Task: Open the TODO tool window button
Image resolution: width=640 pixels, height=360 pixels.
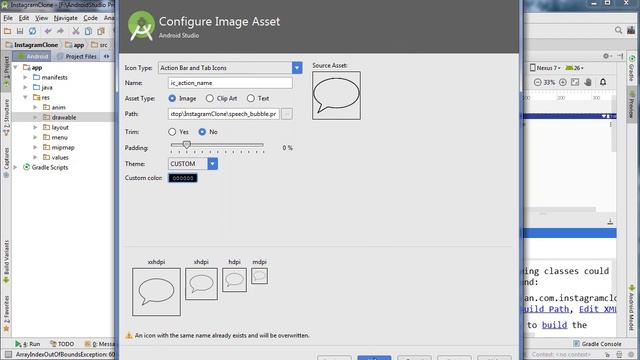Action: click(x=62, y=344)
